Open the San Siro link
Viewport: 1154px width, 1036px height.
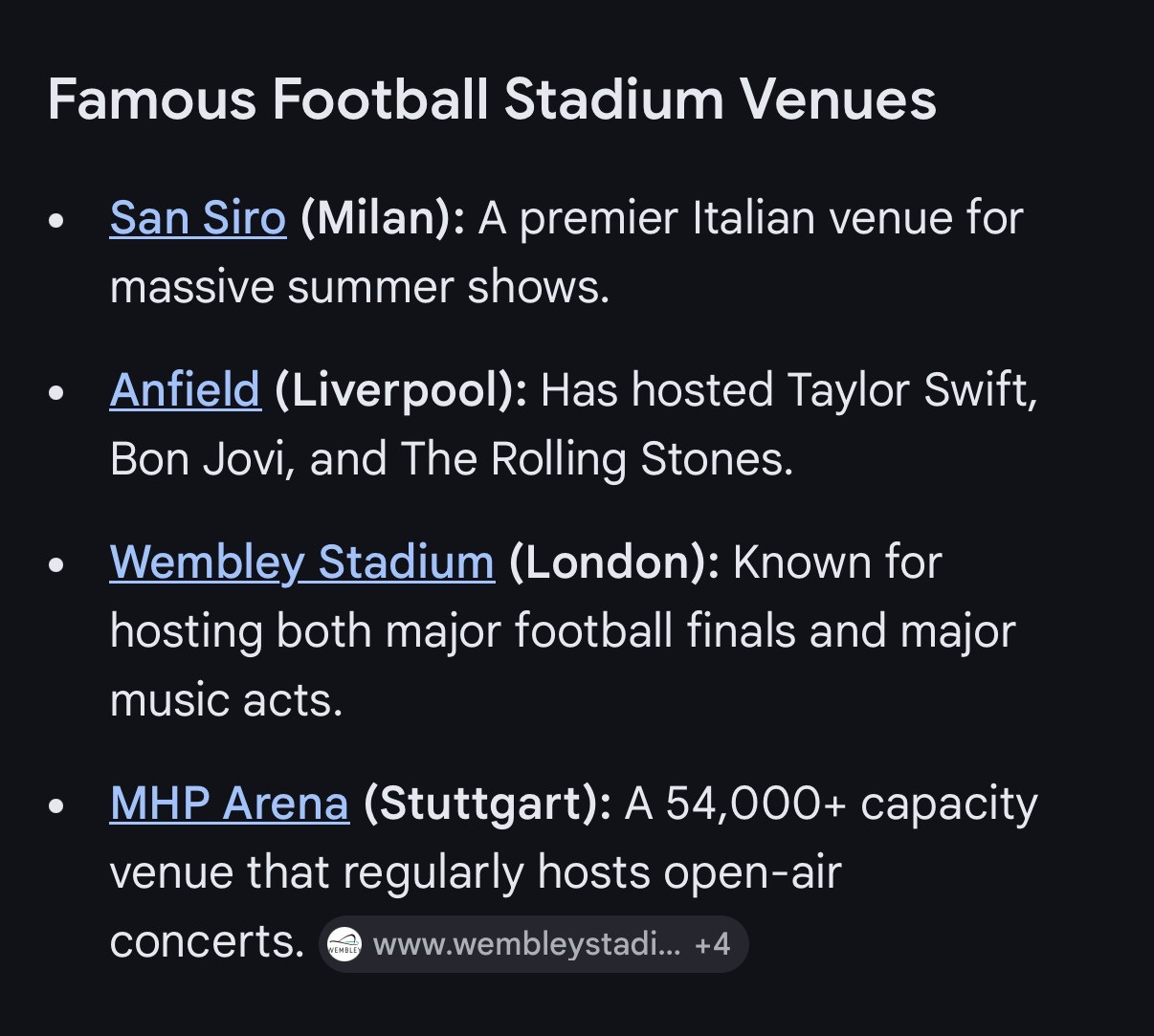[x=197, y=218]
